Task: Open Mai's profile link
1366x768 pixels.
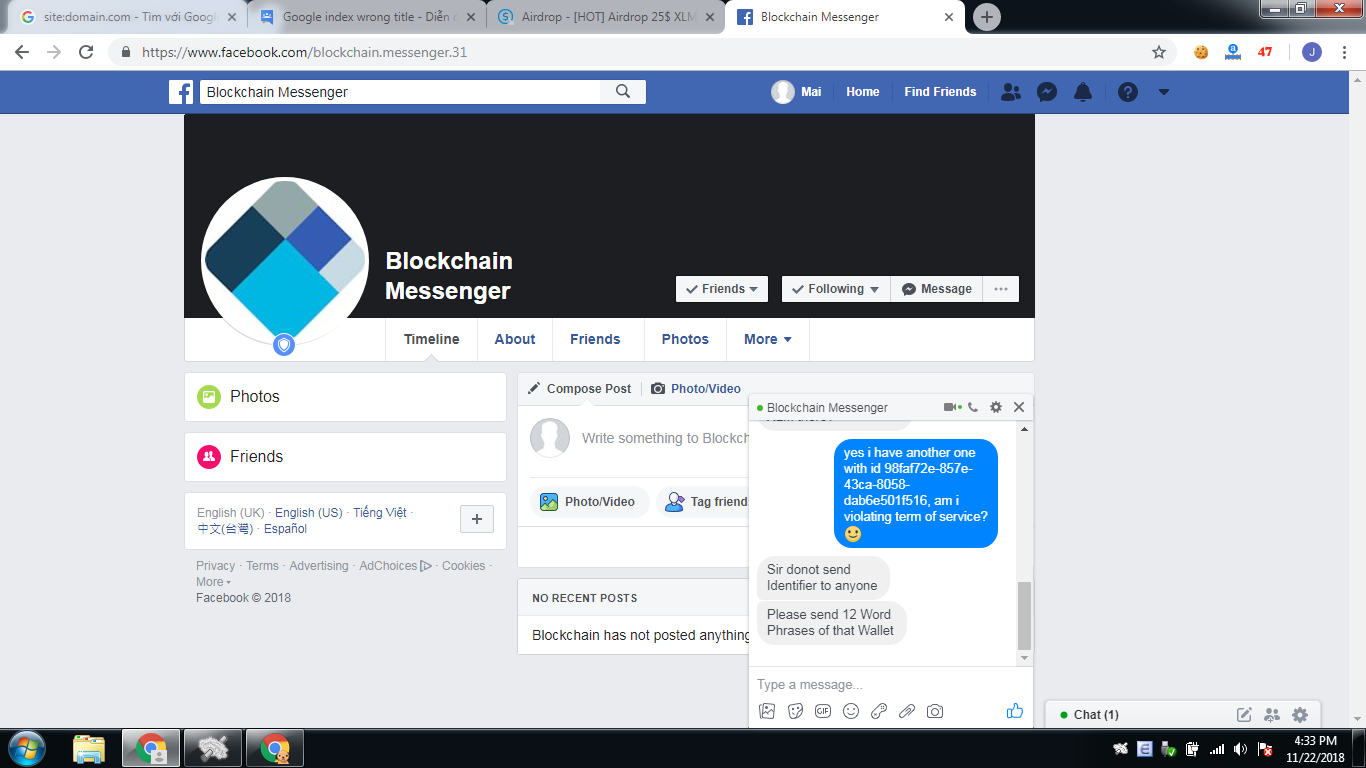Action: [x=797, y=92]
